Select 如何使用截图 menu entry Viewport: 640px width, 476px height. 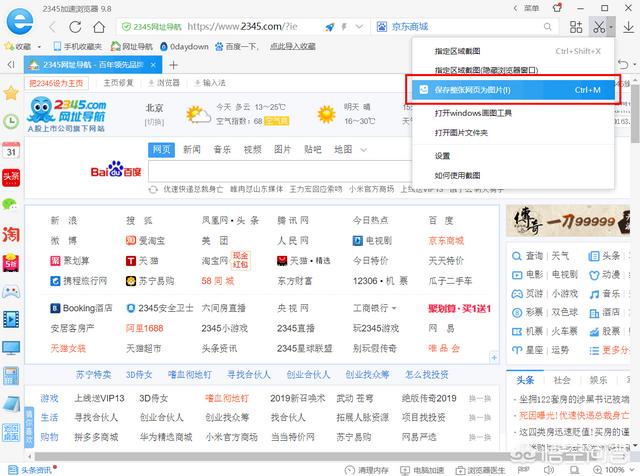513,176
